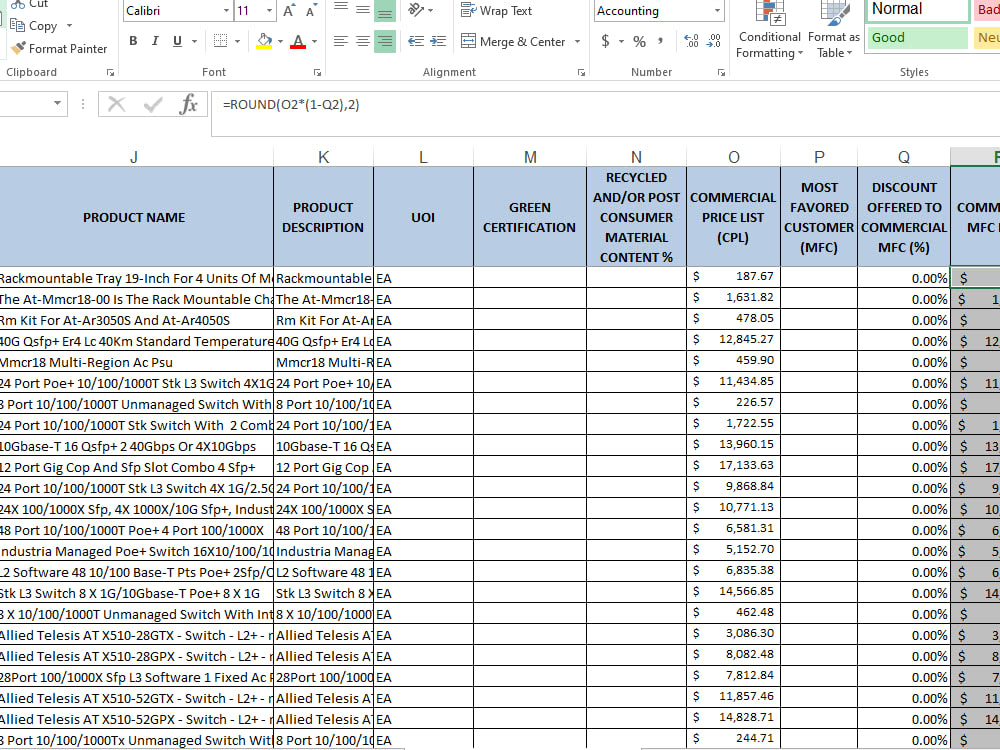Top align cell contents

tap(341, 10)
